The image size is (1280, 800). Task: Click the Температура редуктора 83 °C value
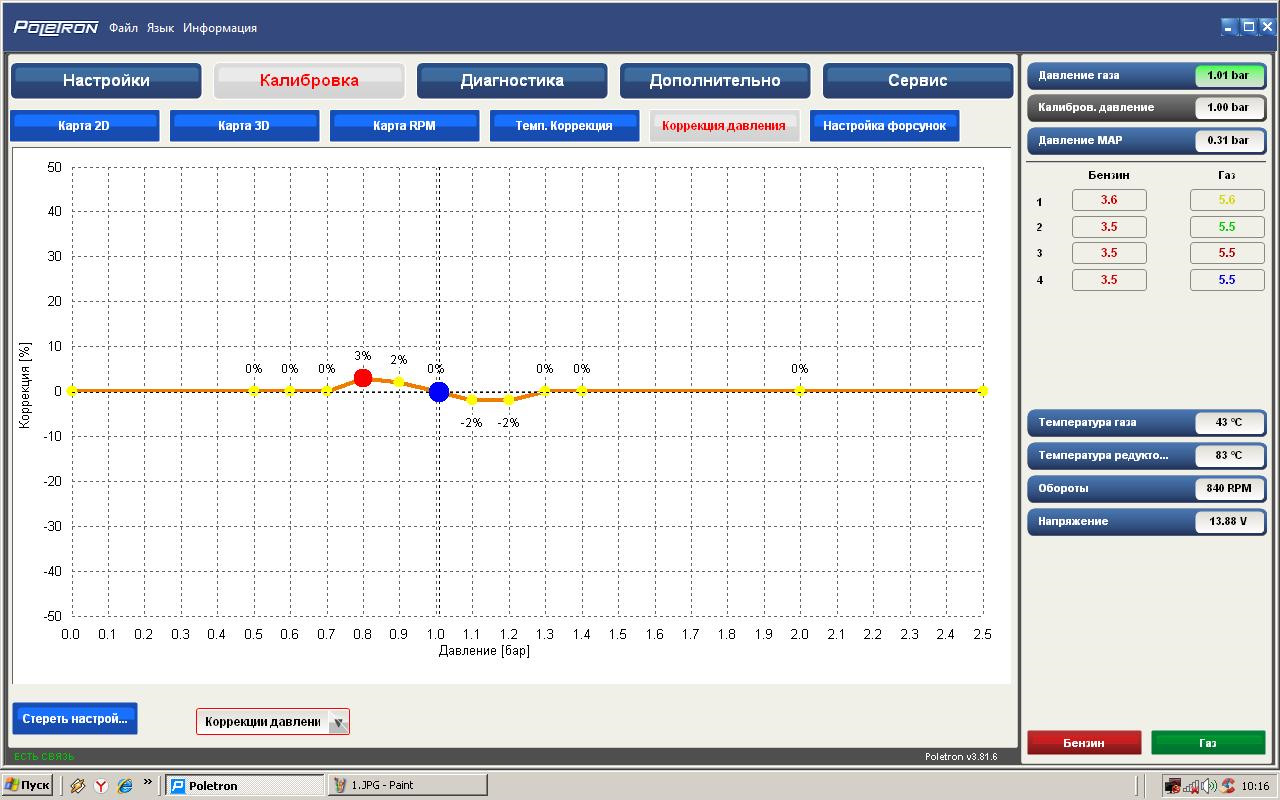coord(1229,455)
